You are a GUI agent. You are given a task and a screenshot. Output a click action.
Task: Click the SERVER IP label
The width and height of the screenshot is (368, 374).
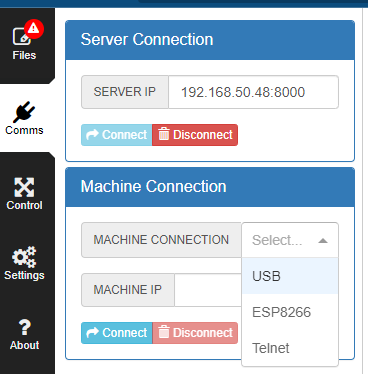tap(125, 92)
